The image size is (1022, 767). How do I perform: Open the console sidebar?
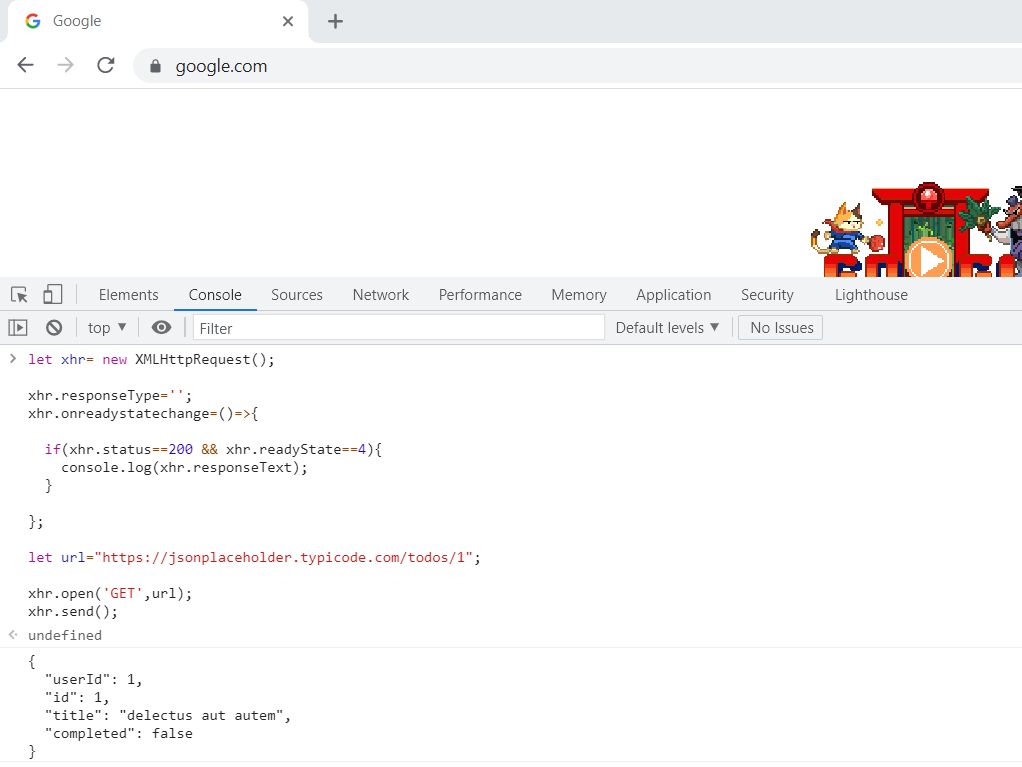click(x=18, y=327)
